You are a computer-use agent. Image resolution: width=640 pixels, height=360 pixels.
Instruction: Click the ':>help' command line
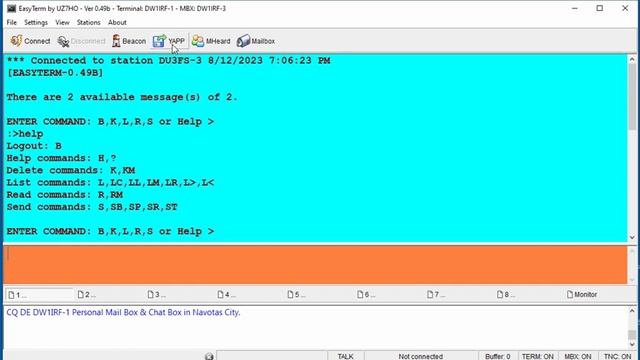[24, 134]
